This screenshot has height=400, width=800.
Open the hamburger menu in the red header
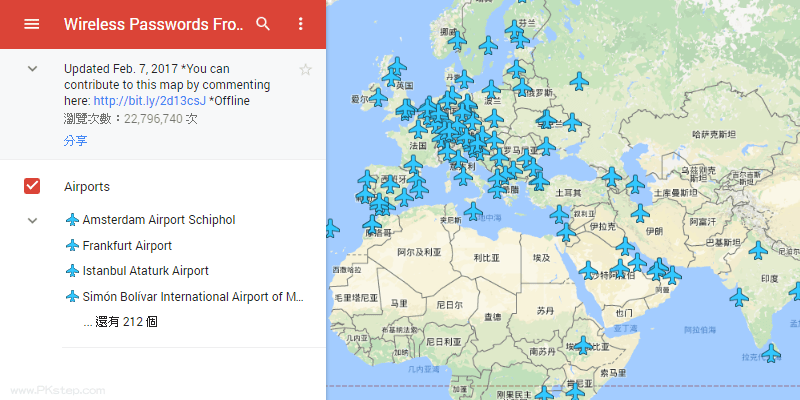pyautogui.click(x=32, y=24)
